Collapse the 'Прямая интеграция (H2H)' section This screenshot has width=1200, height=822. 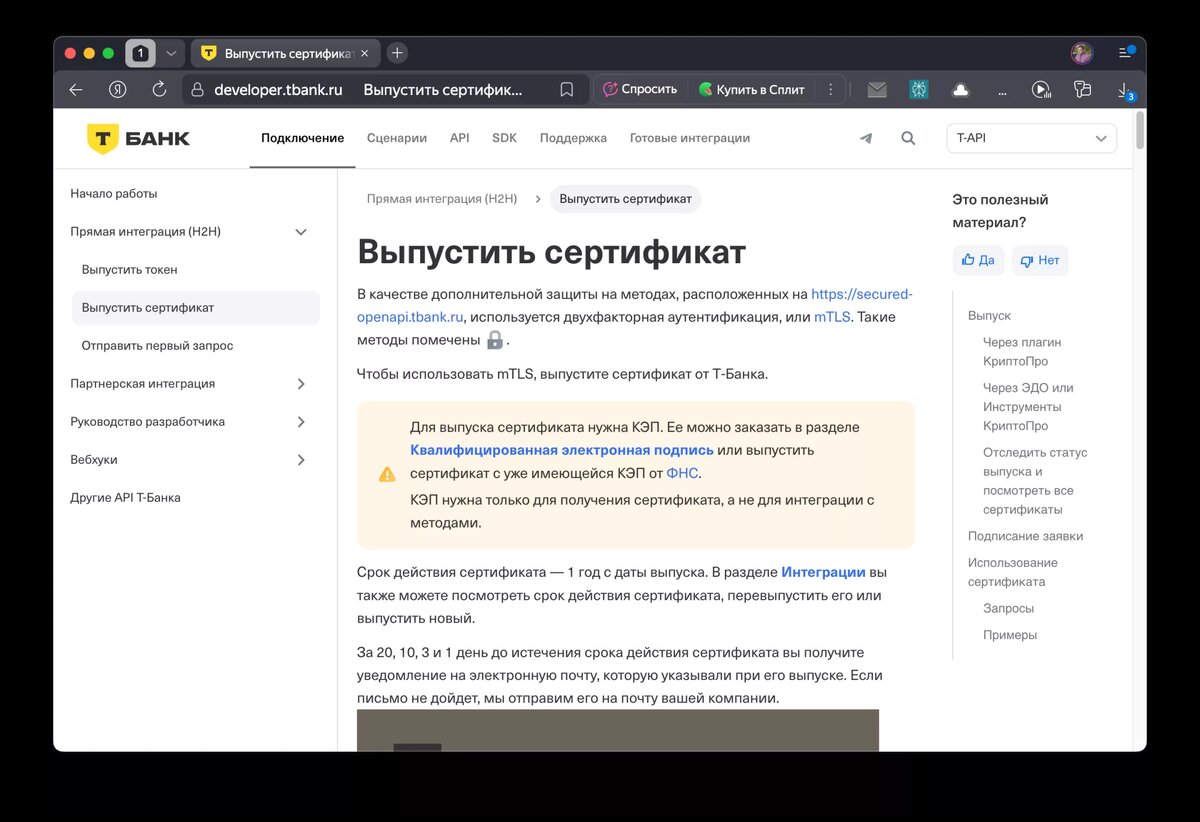tap(300, 231)
